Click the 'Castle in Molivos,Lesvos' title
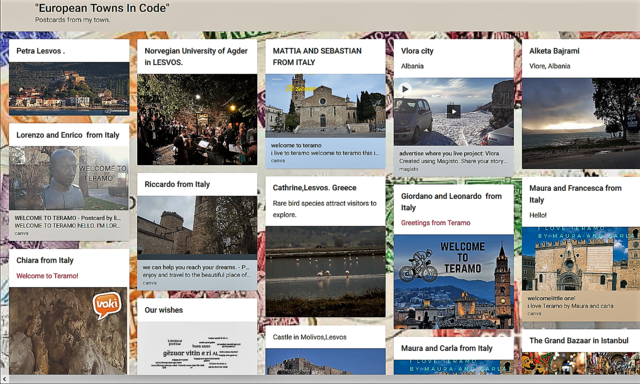 tap(309, 337)
